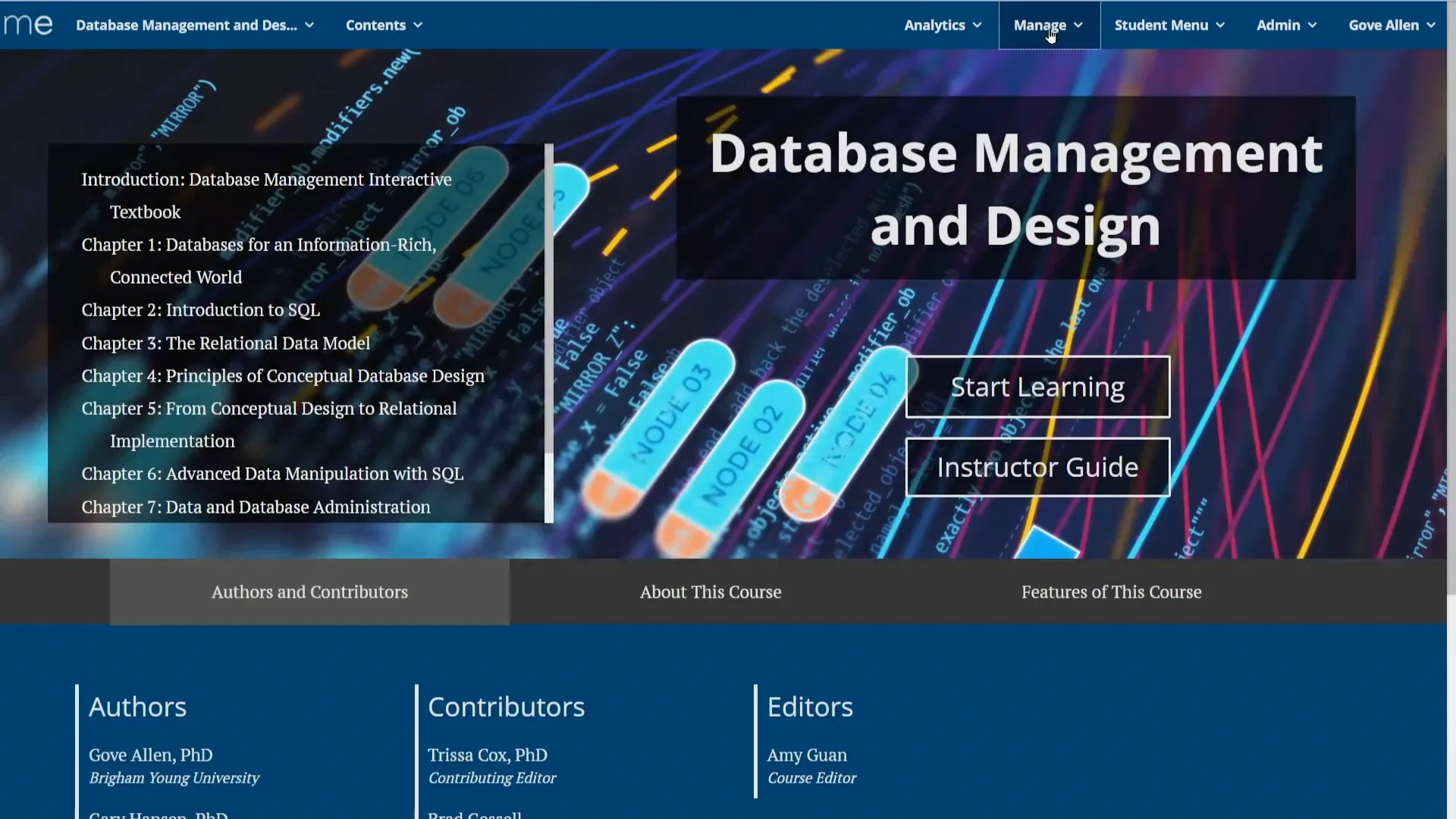This screenshot has width=1456, height=819.
Task: Open Chapter 6: Advanced Data Manipulation with SQL
Action: pos(272,474)
